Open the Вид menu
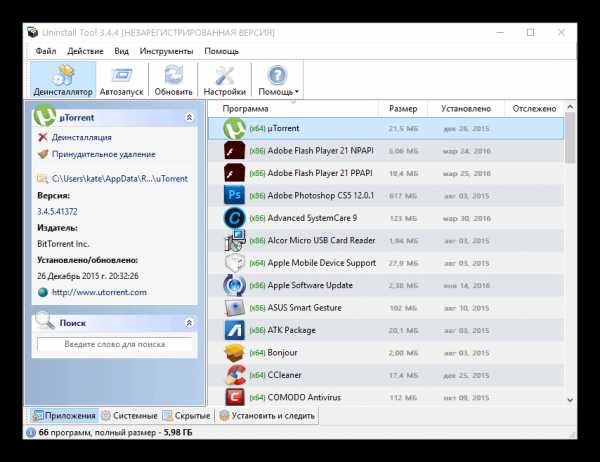Screen dimensions: 600x462 click(x=121, y=51)
